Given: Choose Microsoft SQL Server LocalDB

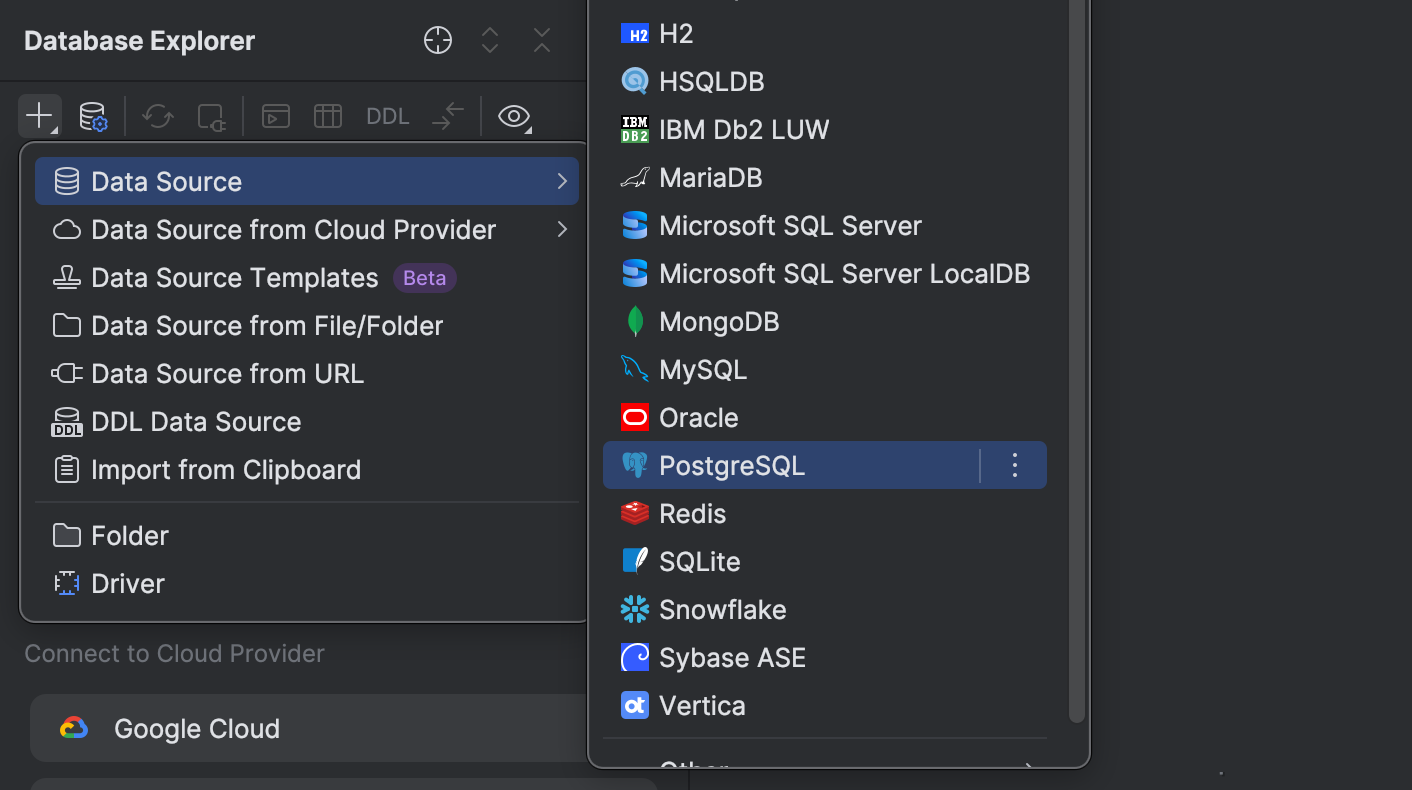Looking at the screenshot, I should click(825, 273).
